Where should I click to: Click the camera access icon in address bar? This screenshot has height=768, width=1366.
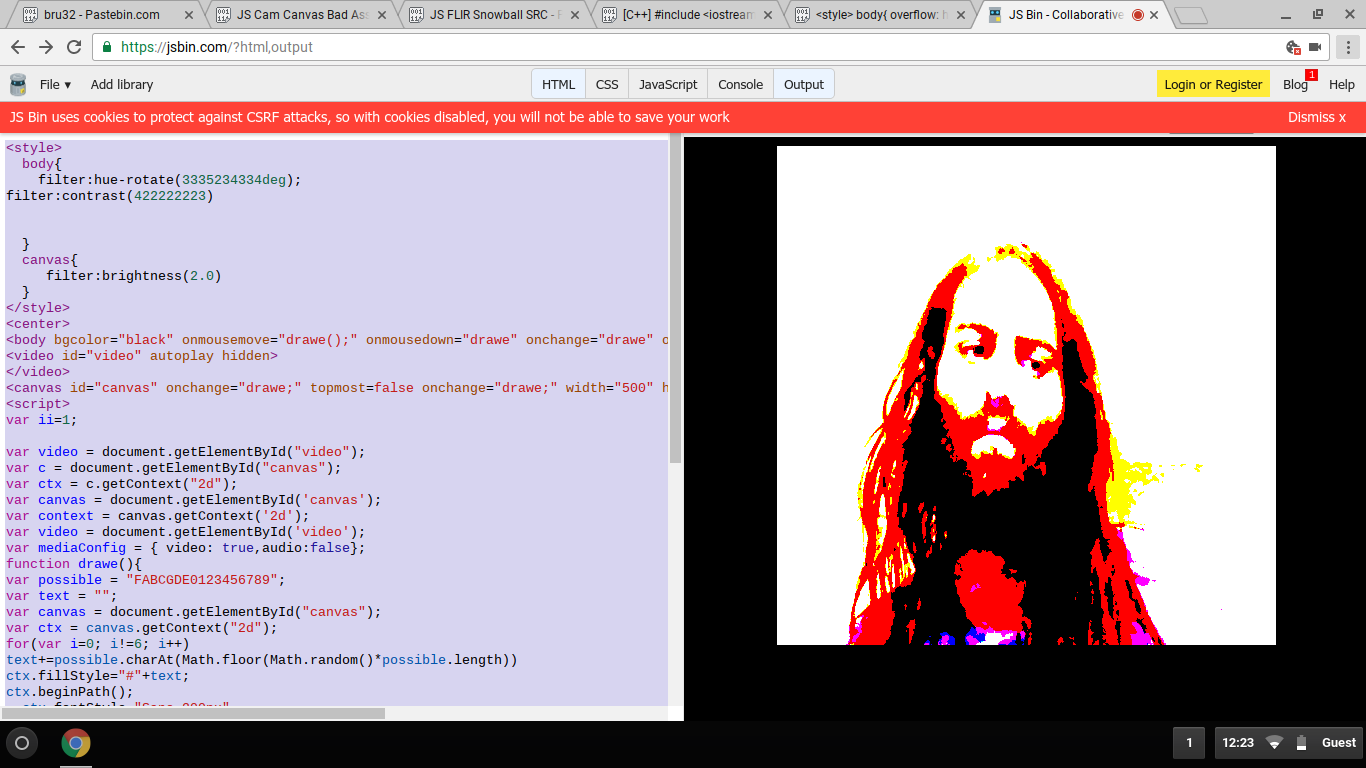pos(1315,47)
